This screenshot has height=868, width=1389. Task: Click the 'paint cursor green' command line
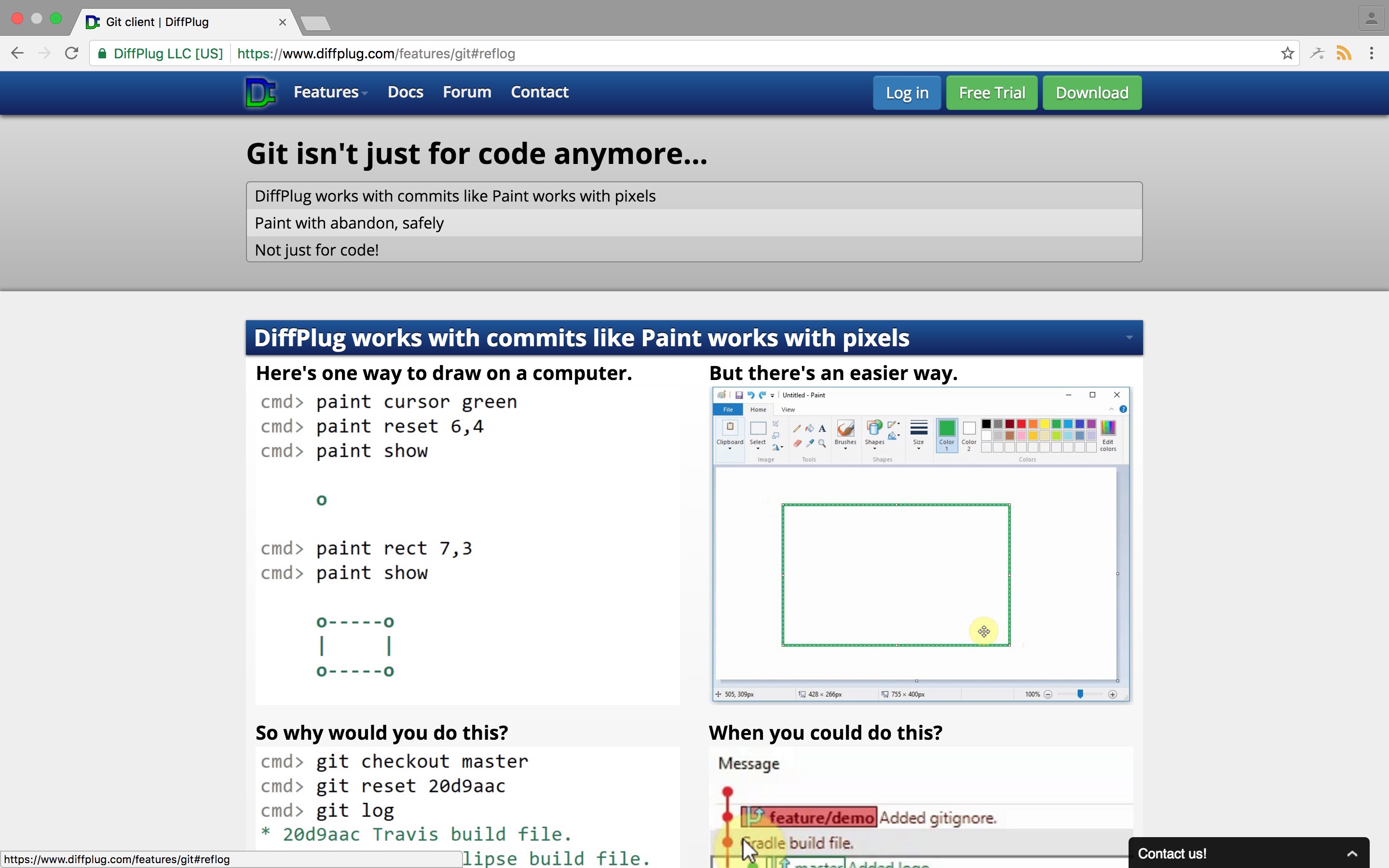(389, 402)
